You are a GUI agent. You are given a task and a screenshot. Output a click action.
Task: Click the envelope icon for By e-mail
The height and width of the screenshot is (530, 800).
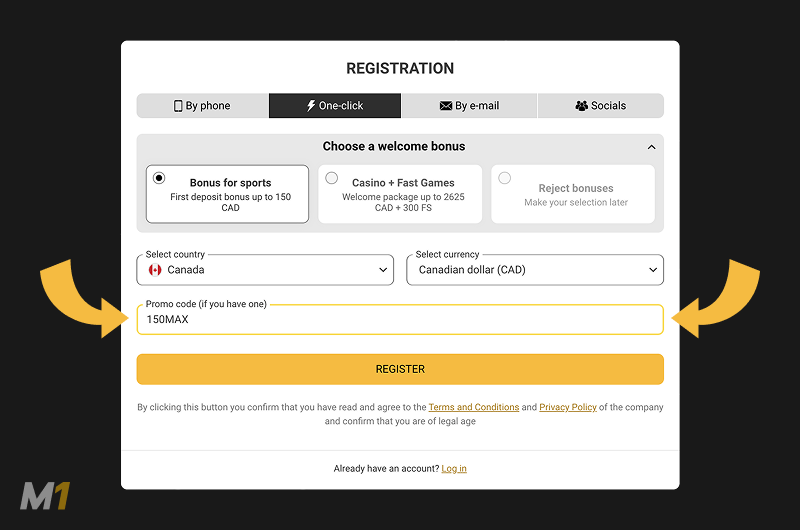(x=446, y=106)
